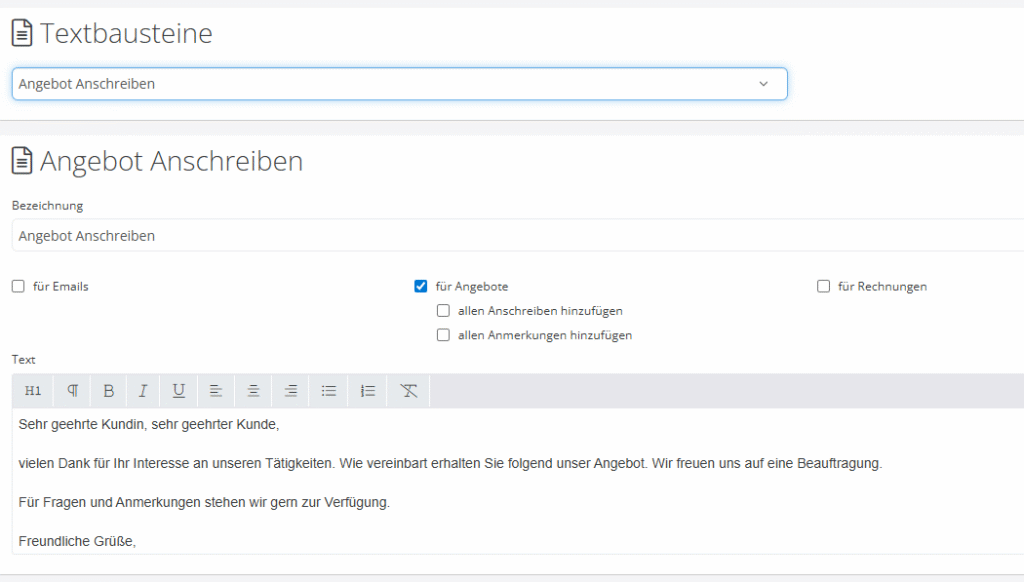Enable italic formatting
Screen dimensions: 1024x582
click(143, 390)
